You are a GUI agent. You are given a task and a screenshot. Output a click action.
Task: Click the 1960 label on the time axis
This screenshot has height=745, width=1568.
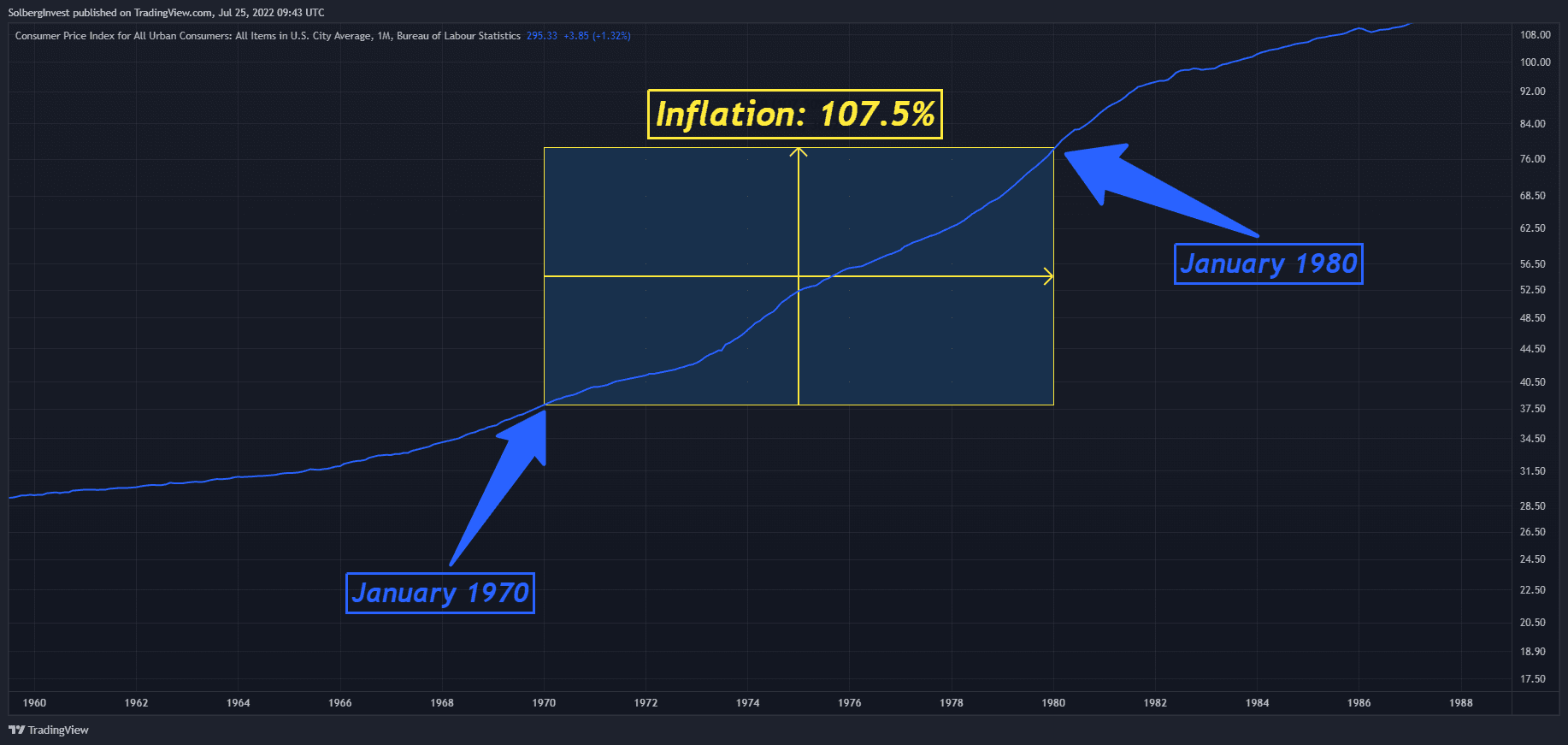pyautogui.click(x=34, y=703)
